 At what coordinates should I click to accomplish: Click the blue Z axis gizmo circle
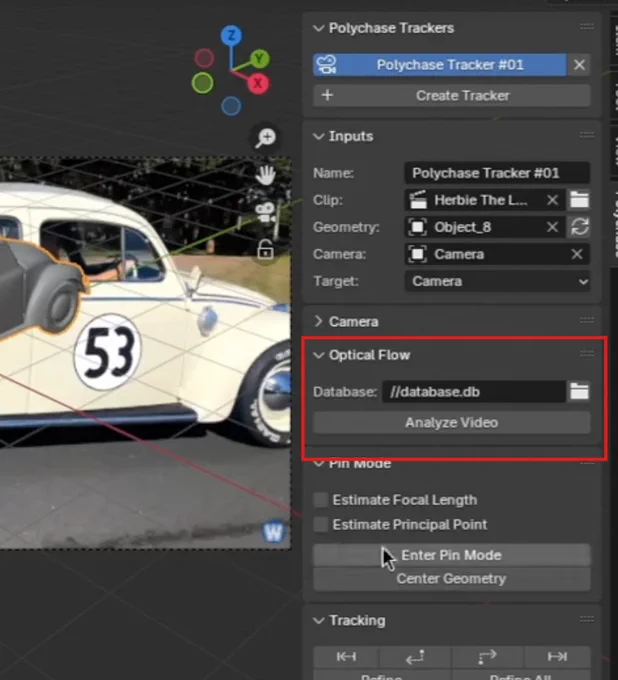coord(231,36)
